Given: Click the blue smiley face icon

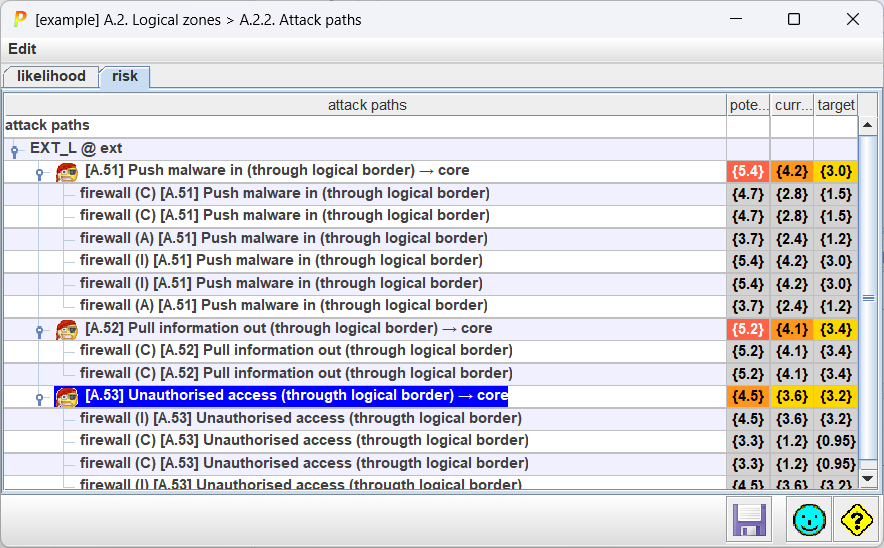Looking at the screenshot, I should 809,519.
